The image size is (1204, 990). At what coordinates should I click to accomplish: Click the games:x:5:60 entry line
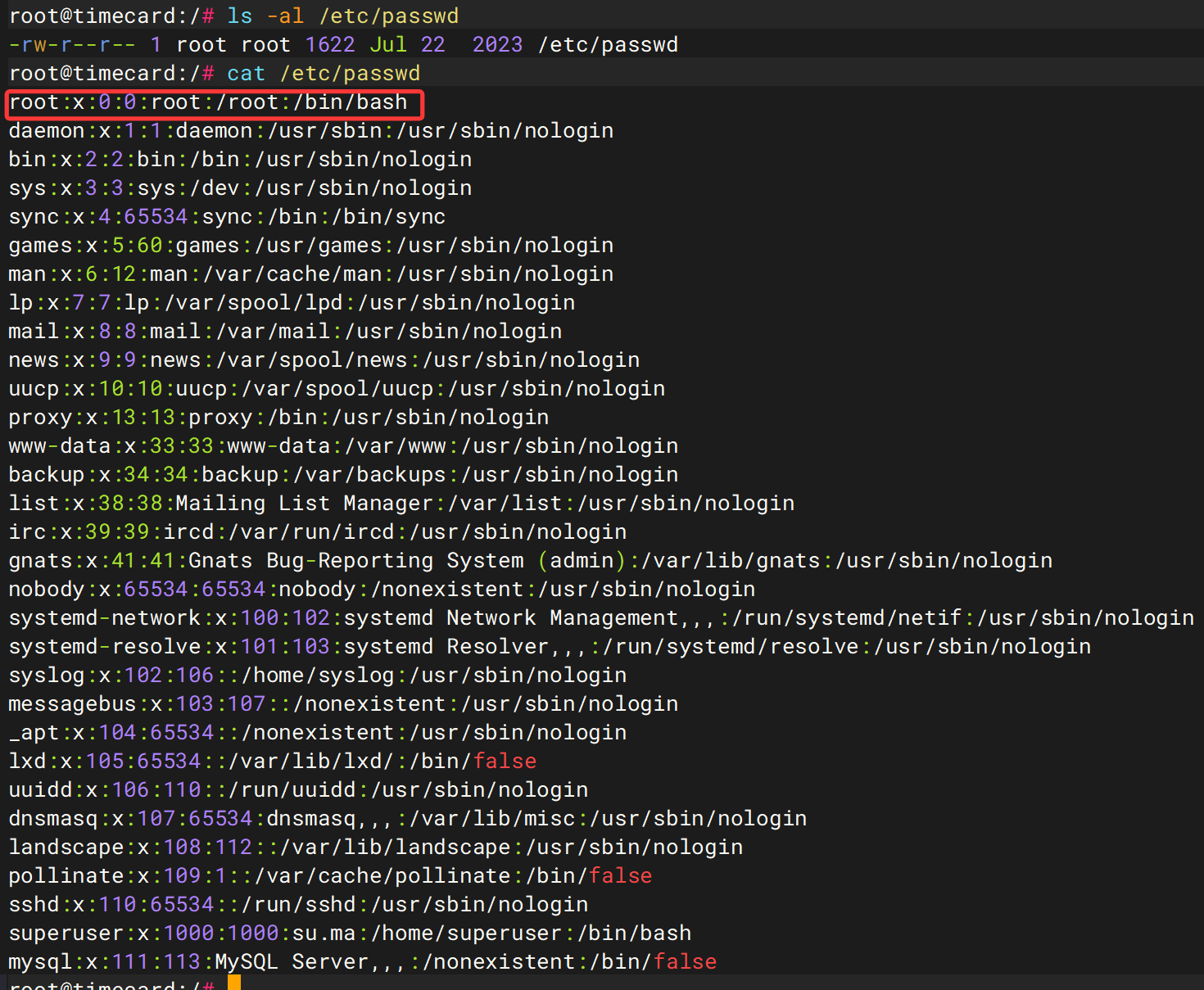tap(311, 245)
